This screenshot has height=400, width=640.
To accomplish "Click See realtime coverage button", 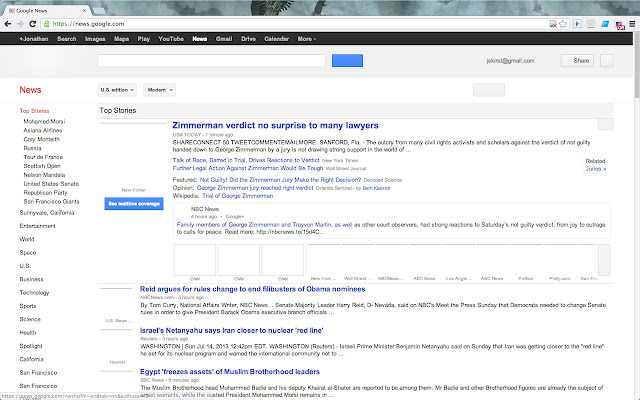I will pyautogui.click(x=134, y=203).
